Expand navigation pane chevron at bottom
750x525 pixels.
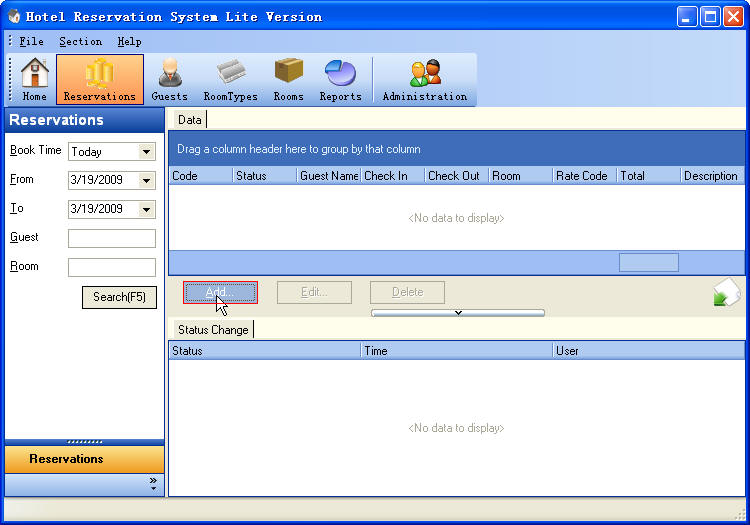point(153,484)
